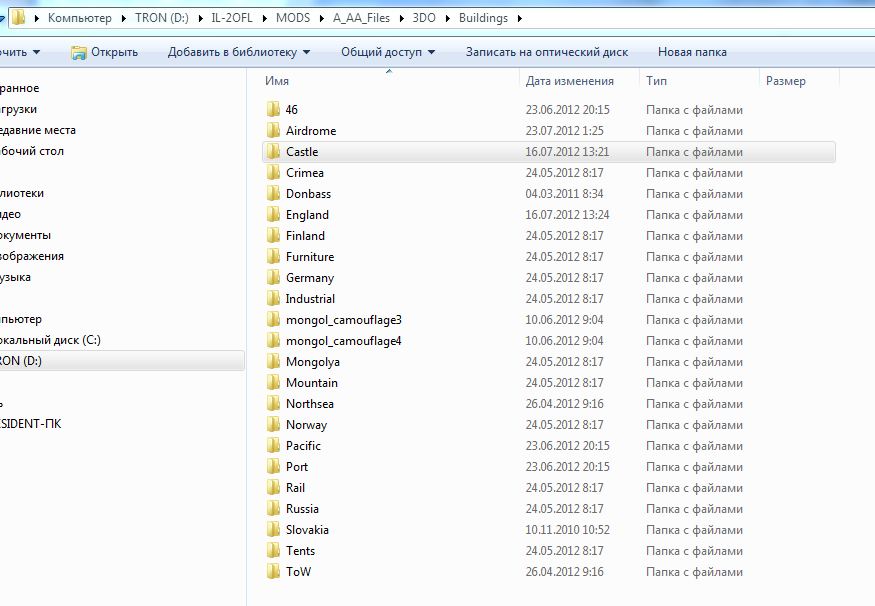Click the Northsea folder icon
The width and height of the screenshot is (875, 606).
point(273,403)
